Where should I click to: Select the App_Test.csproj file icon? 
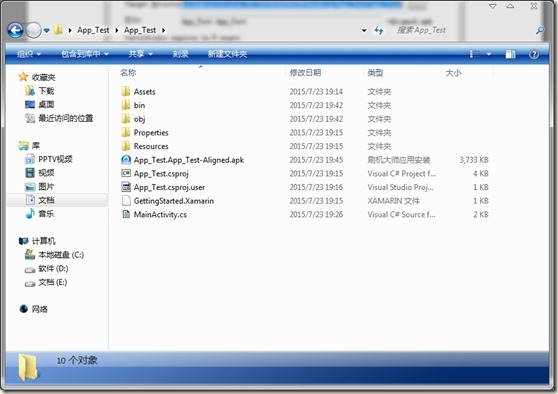click(126, 173)
